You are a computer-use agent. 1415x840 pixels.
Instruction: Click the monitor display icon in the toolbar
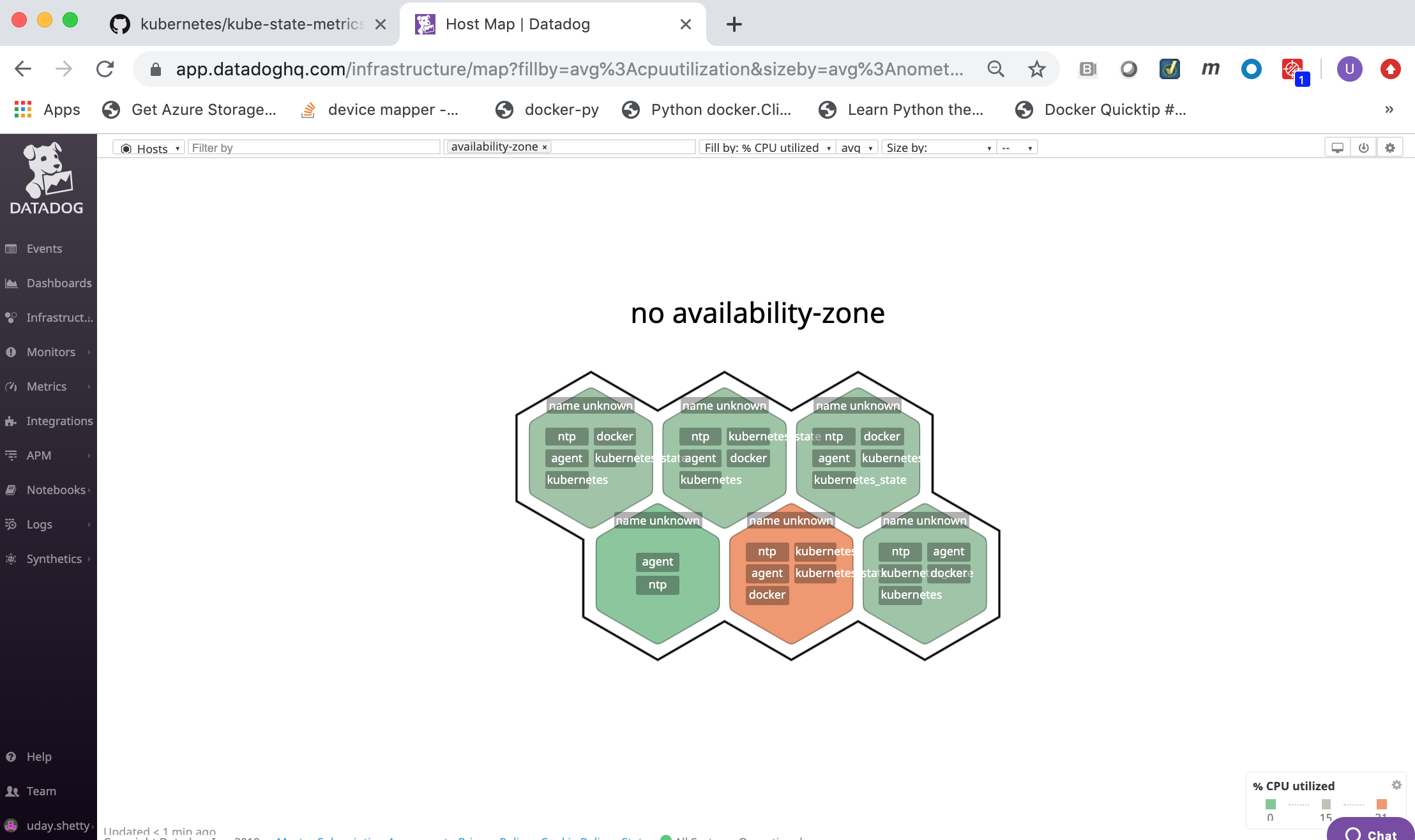point(1337,148)
